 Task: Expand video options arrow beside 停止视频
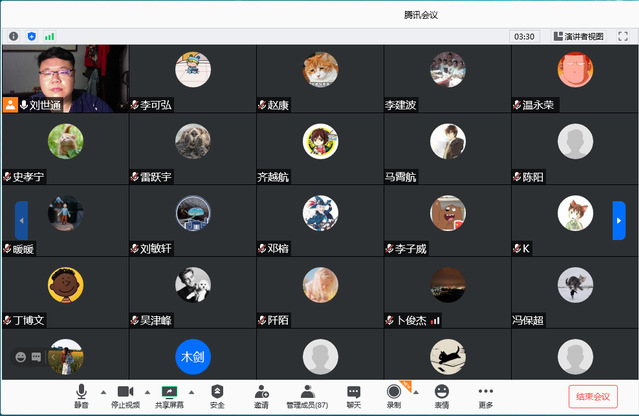click(148, 391)
